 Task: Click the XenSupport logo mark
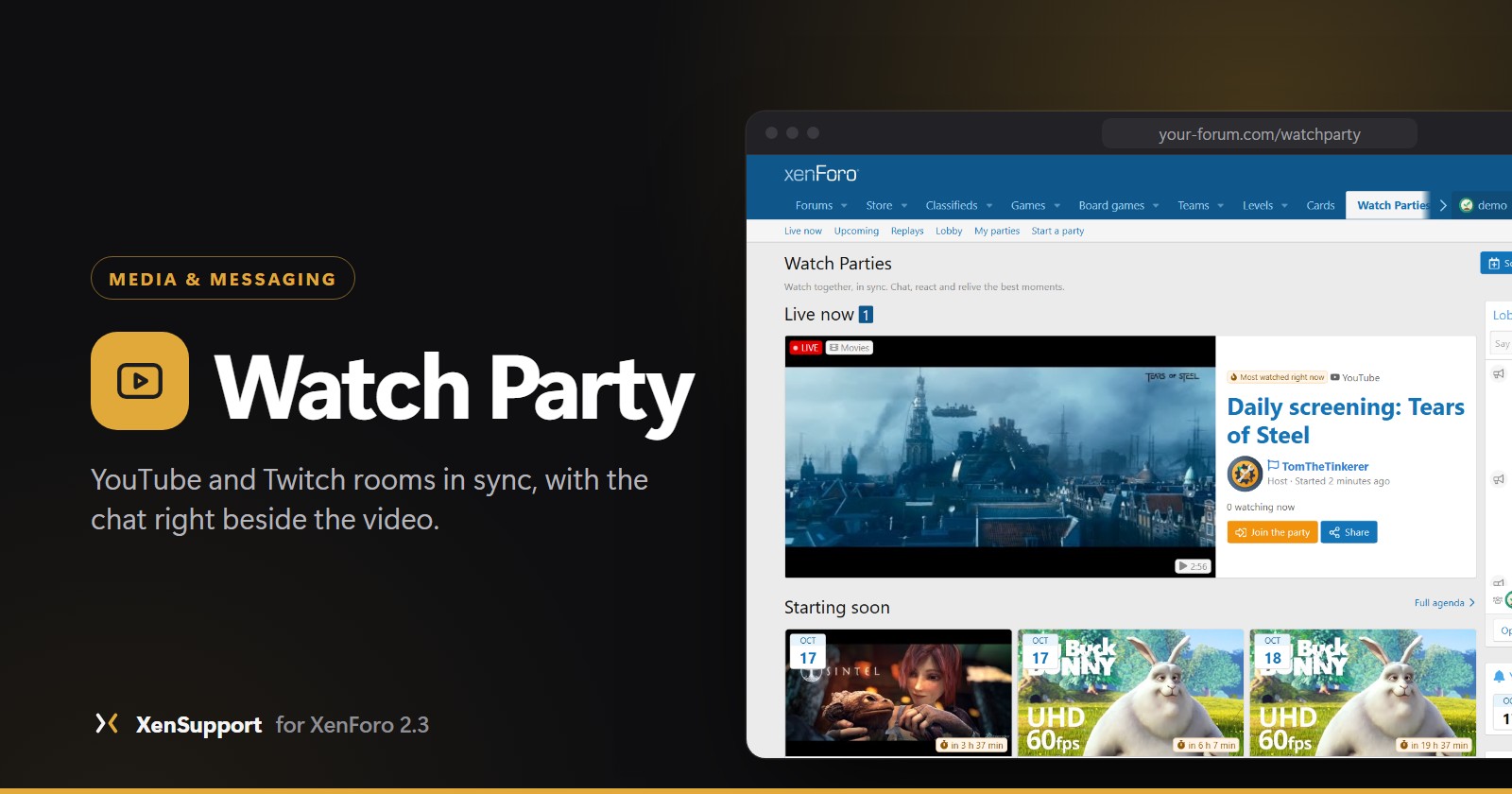pyautogui.click(x=107, y=724)
